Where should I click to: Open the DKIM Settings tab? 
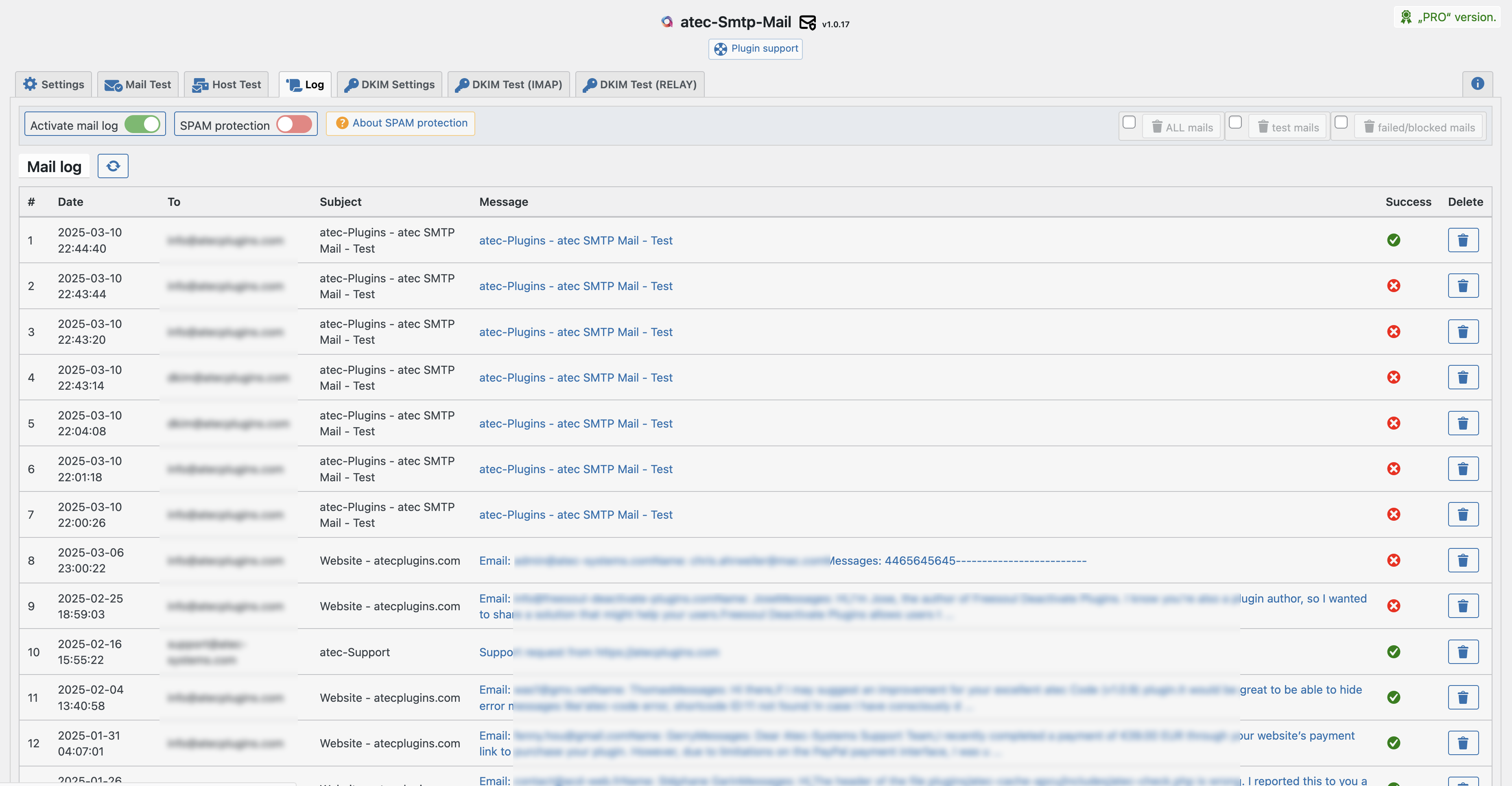click(389, 85)
